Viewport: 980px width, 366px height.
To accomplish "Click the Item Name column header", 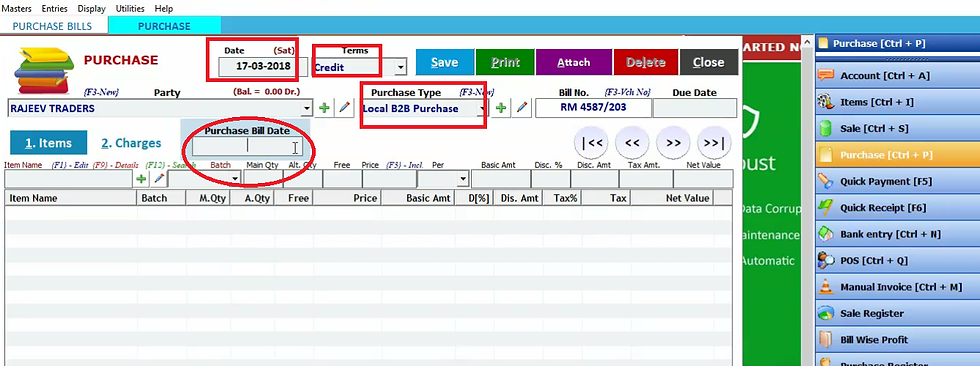I will pos(71,198).
